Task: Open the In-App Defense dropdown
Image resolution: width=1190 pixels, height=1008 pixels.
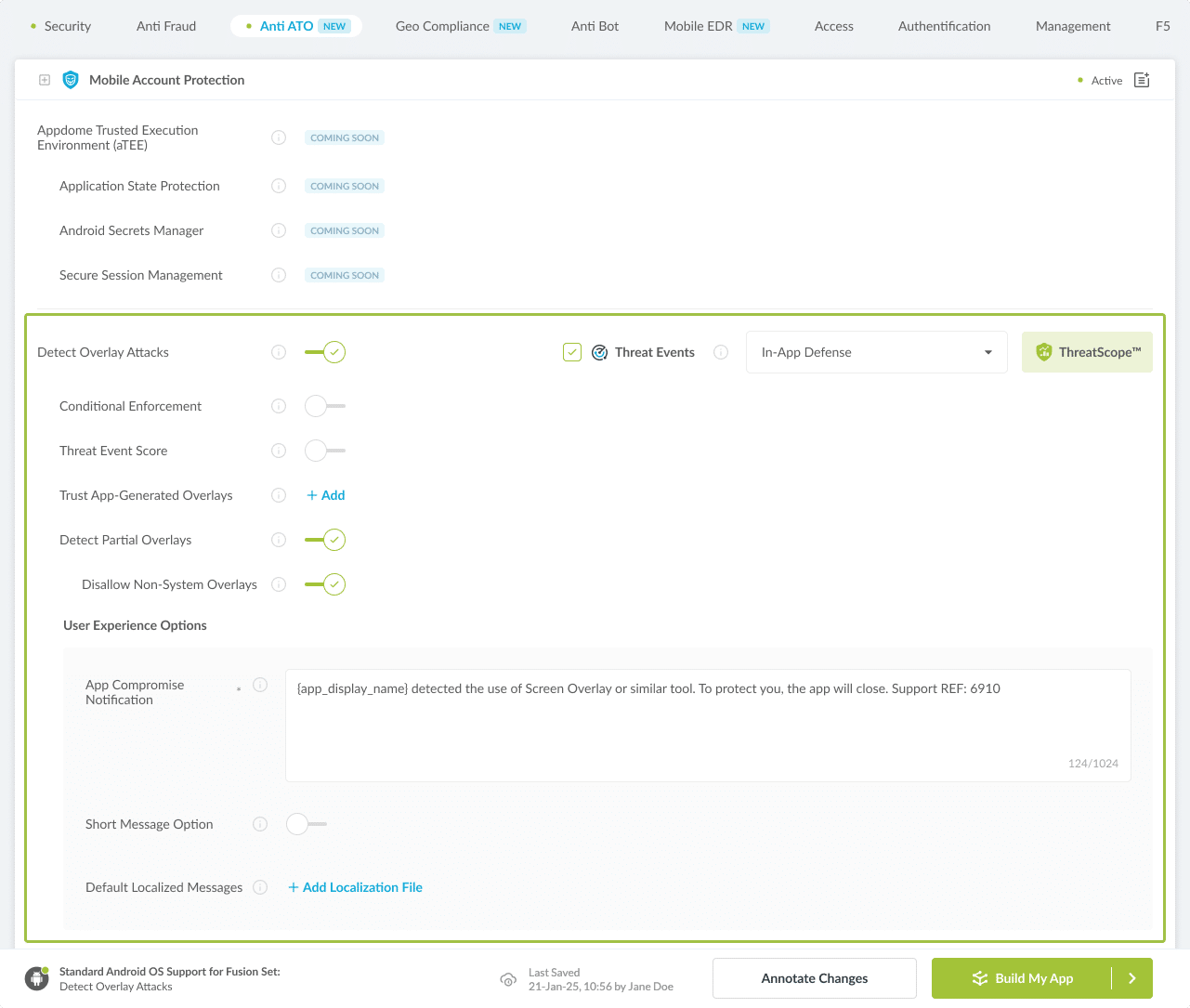Action: click(876, 352)
